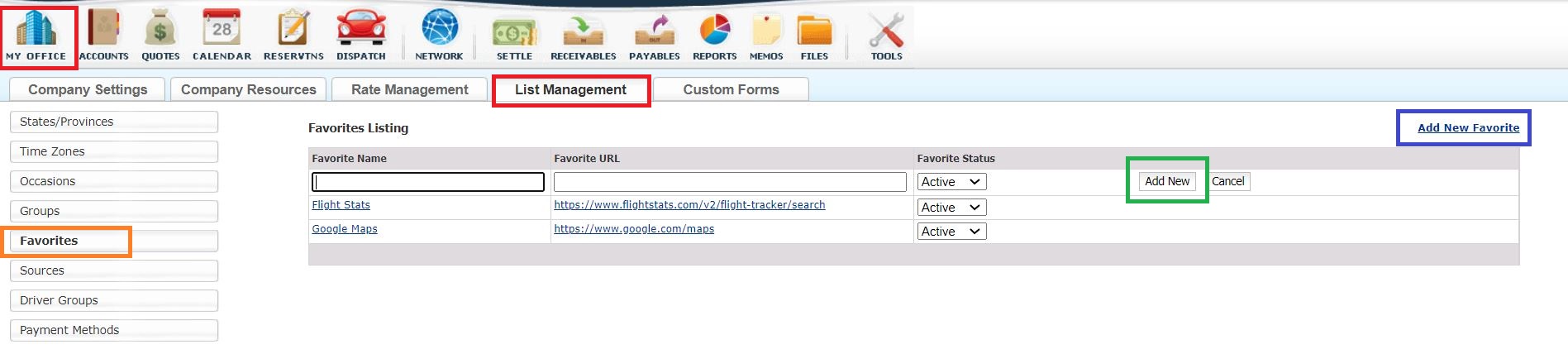Click the Add New Favorite link
The width and height of the screenshot is (1568, 354).
pos(1468,127)
